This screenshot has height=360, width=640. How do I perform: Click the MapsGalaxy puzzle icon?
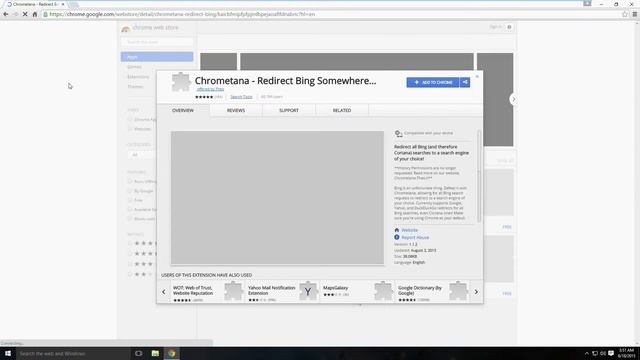click(x=383, y=291)
